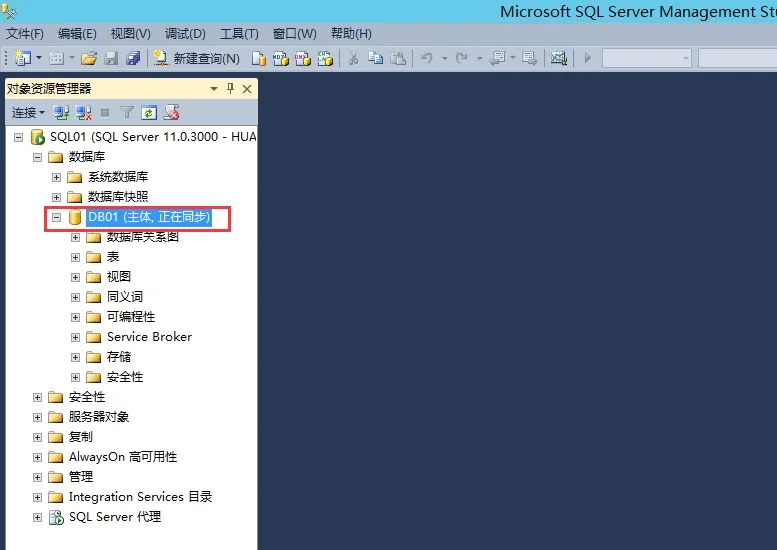Select the 服务器对象 tree item
777x550 pixels.
[x=99, y=417]
